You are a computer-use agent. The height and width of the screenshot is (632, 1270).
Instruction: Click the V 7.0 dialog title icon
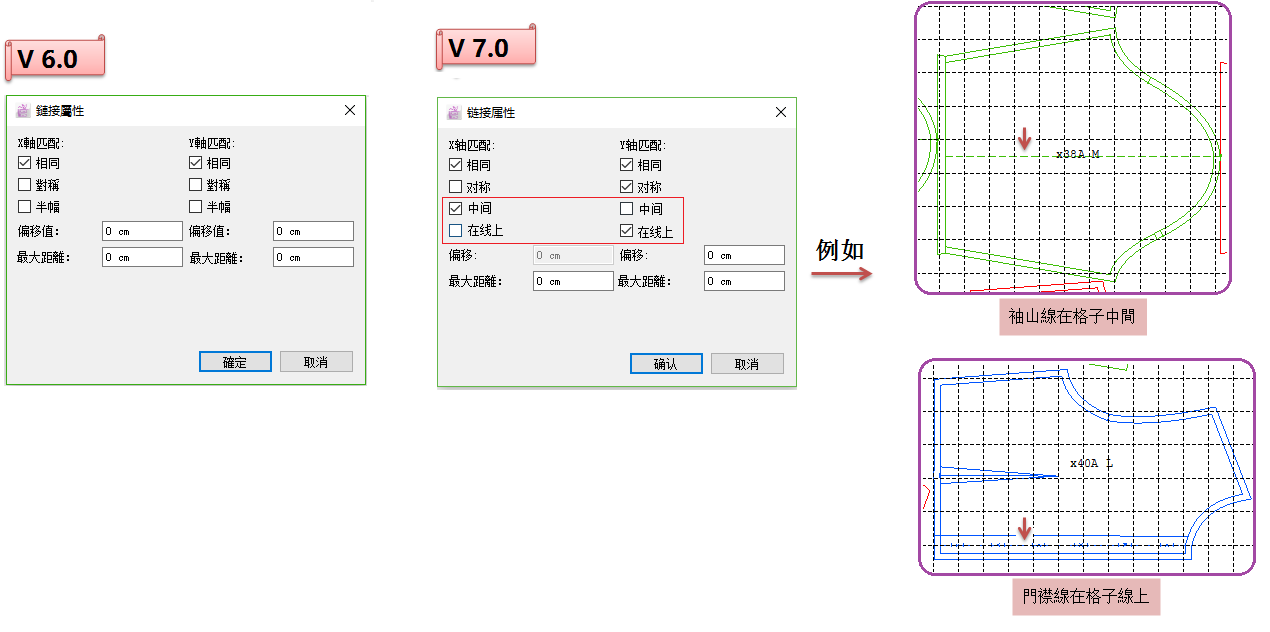pyautogui.click(x=454, y=113)
